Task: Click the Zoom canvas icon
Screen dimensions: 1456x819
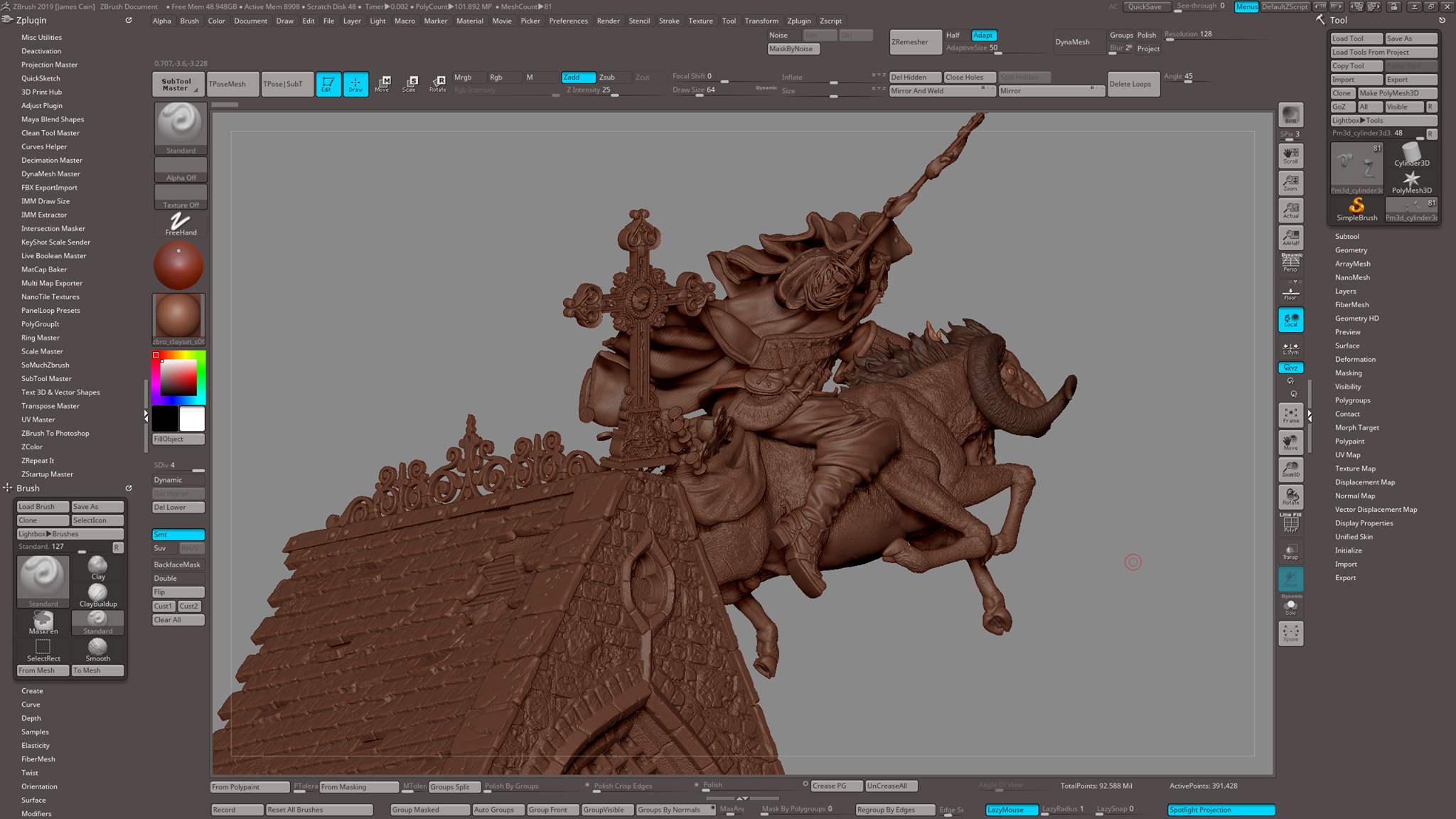Action: click(x=1290, y=183)
